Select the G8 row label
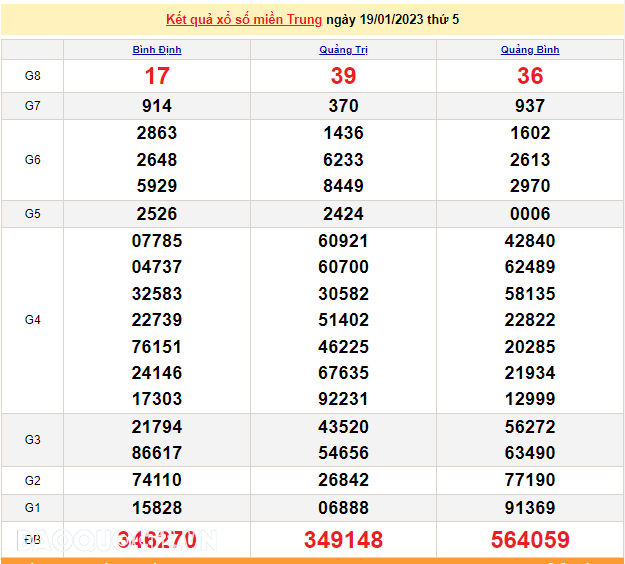The height and width of the screenshot is (564, 625). 32,76
